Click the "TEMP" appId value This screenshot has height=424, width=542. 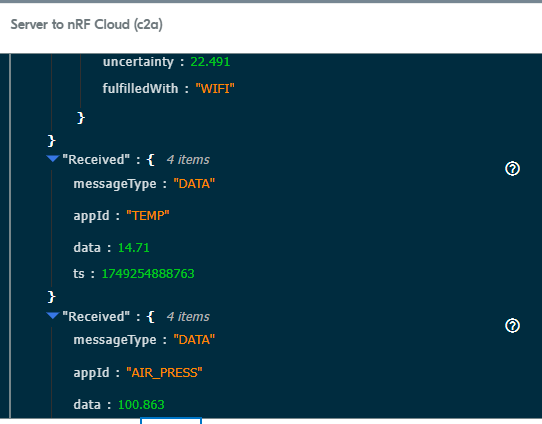pos(148,216)
